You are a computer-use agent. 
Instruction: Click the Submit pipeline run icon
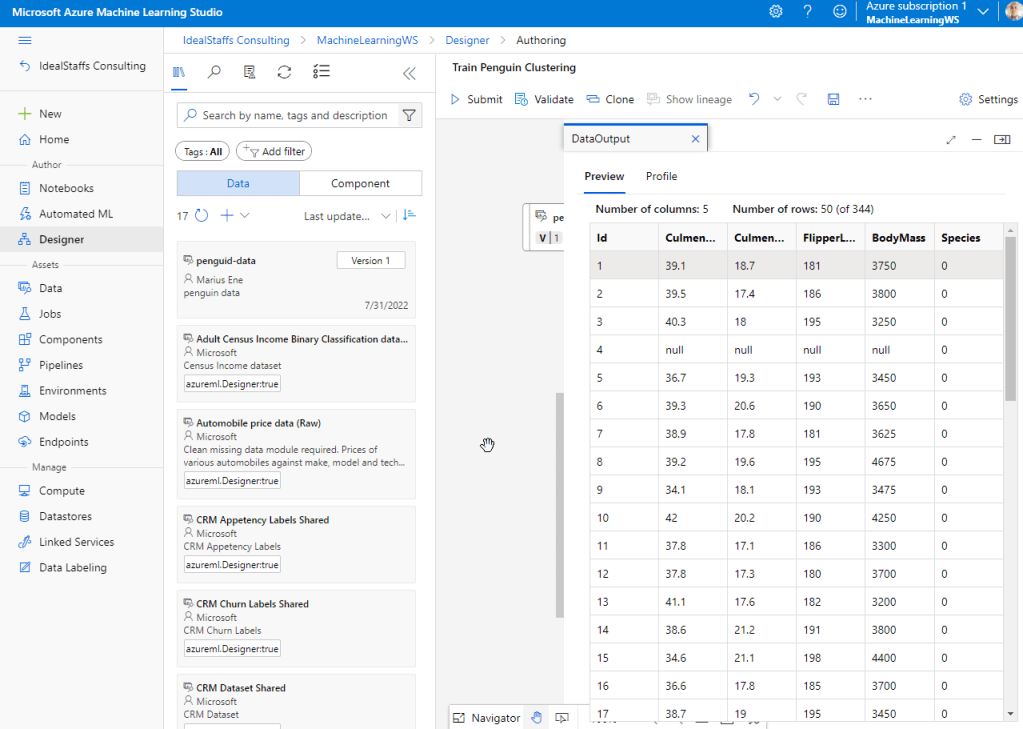coord(456,99)
